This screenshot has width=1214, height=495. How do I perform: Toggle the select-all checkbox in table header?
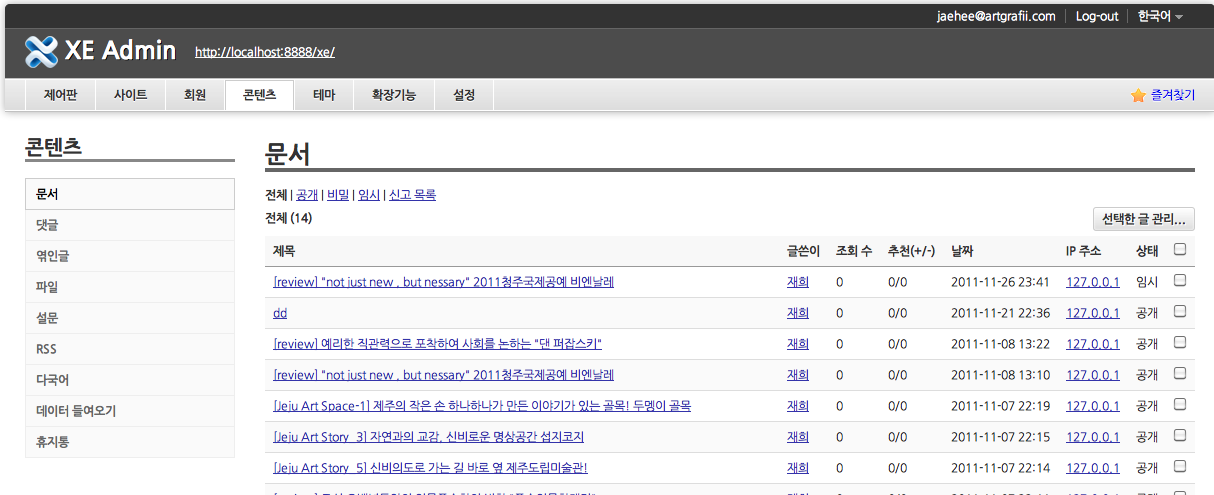1180,250
